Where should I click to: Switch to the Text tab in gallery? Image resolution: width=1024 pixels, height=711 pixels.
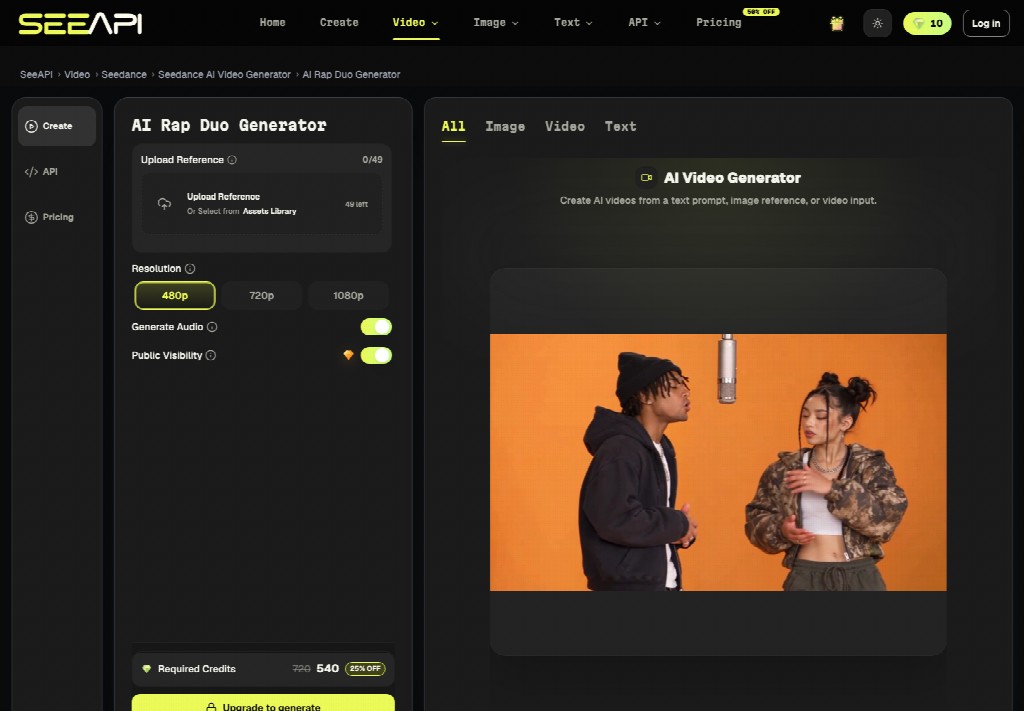(620, 127)
